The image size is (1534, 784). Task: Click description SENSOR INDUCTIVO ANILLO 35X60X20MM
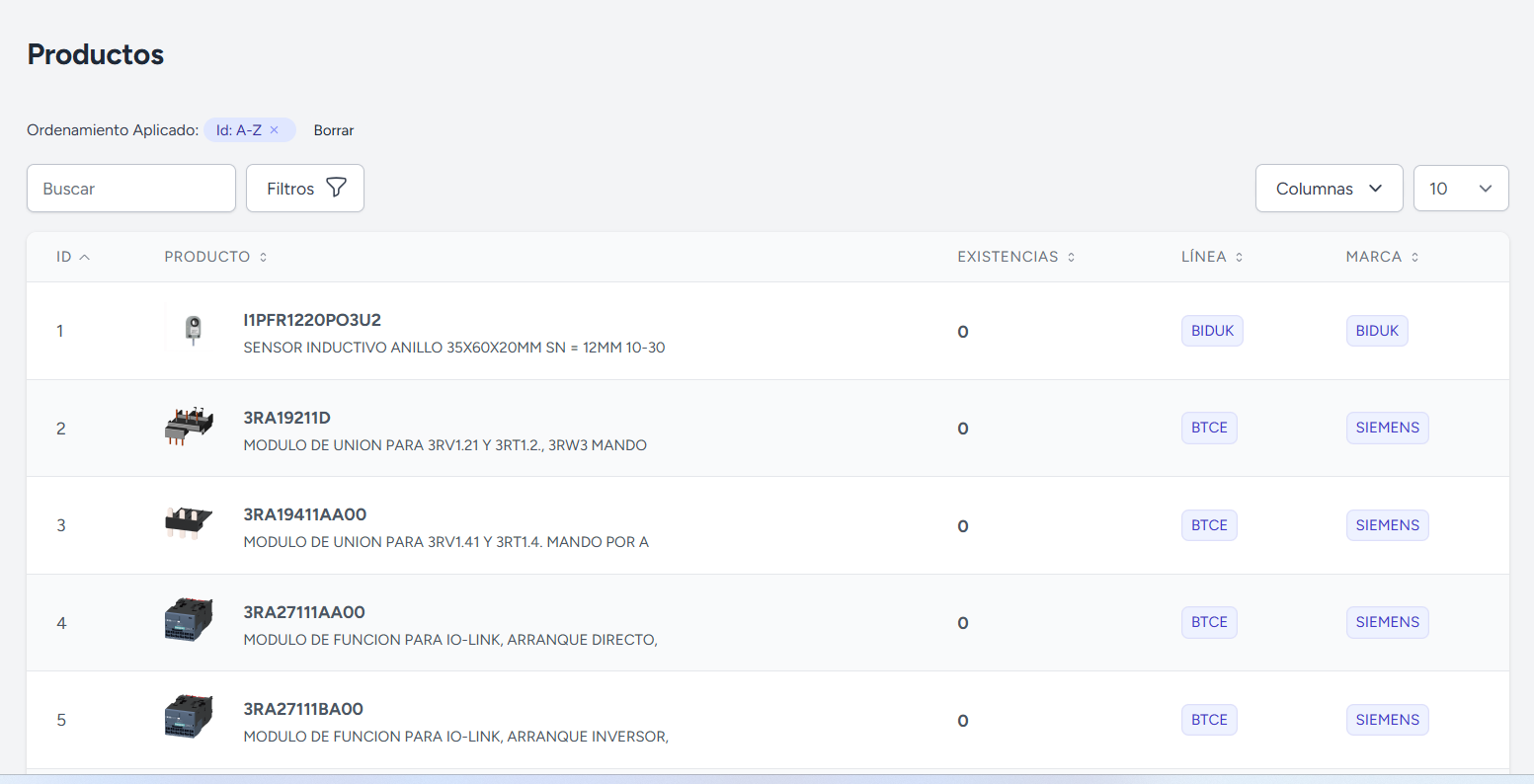pyautogui.click(x=454, y=348)
